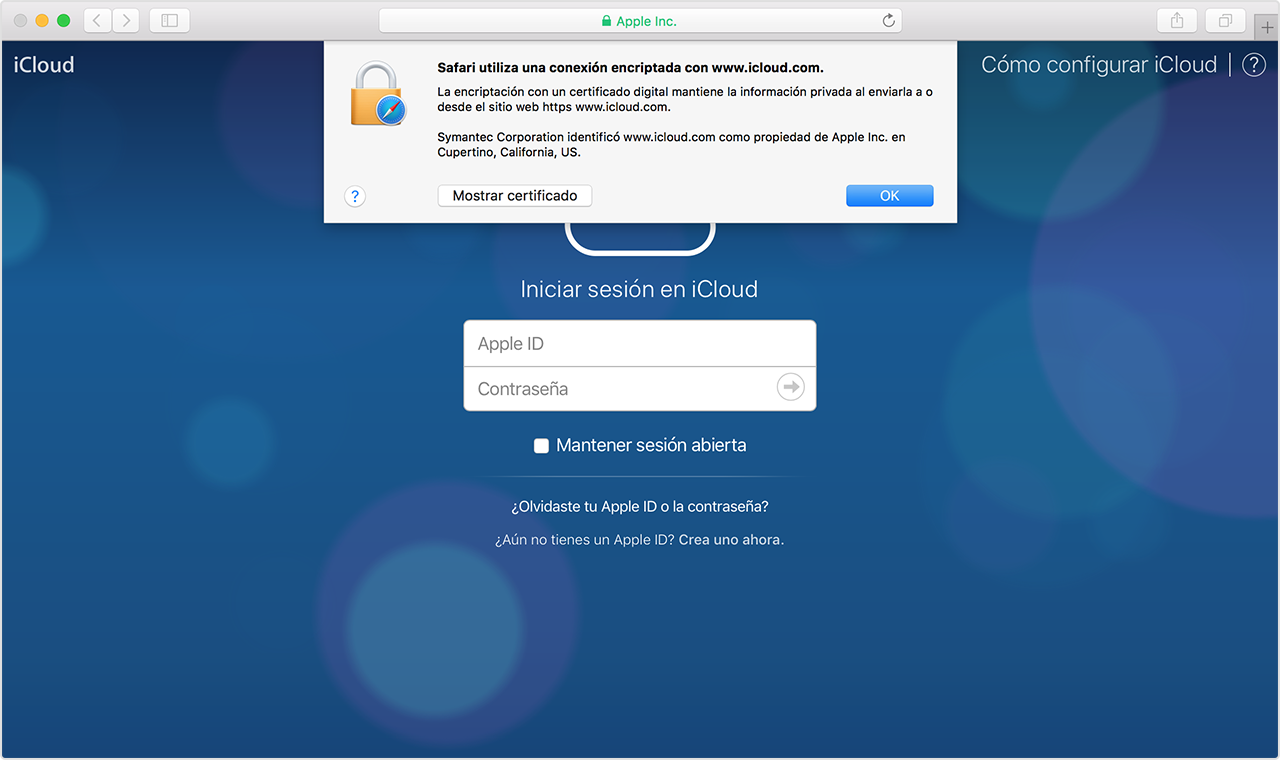Click into the Contraseña password field

coord(620,389)
